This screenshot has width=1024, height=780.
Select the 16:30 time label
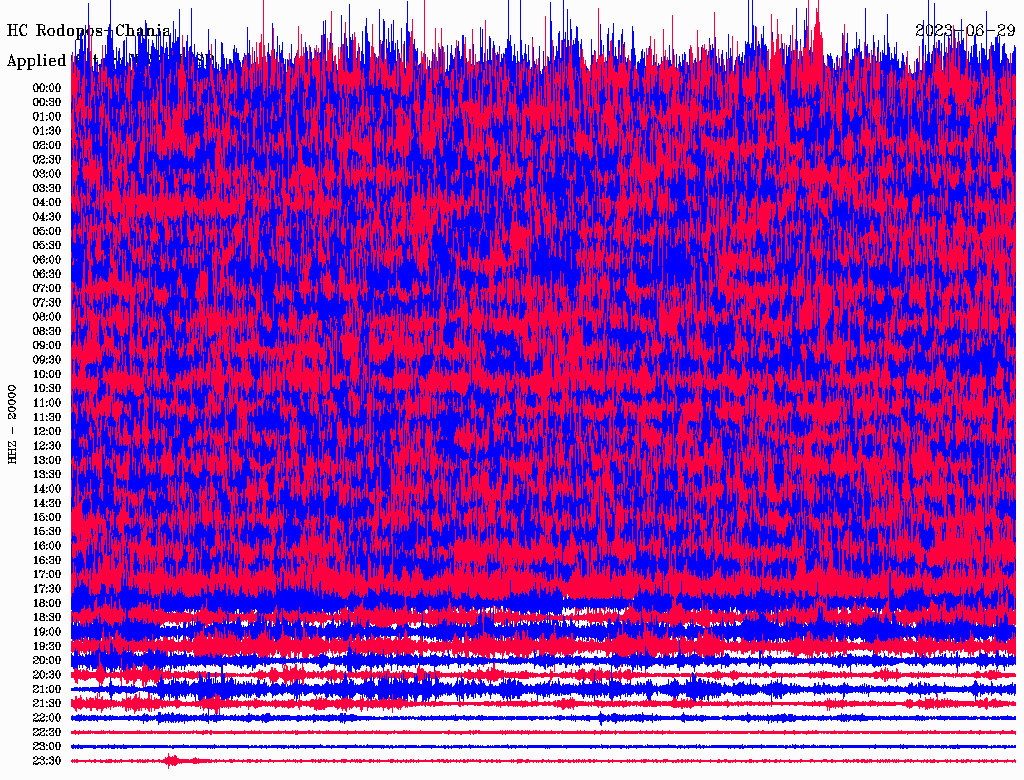(x=47, y=561)
